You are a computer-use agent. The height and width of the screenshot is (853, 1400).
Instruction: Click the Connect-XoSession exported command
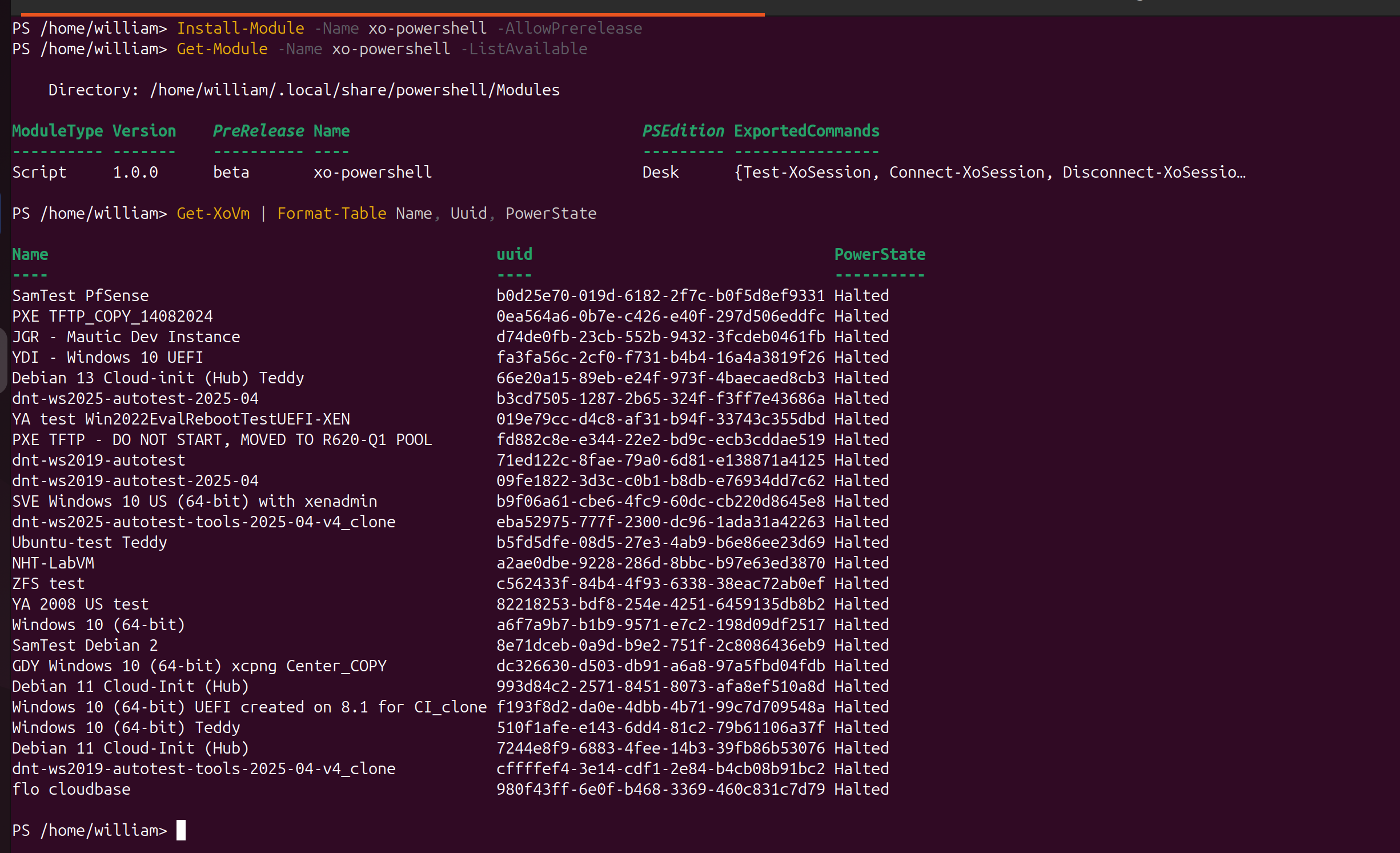[x=966, y=172]
